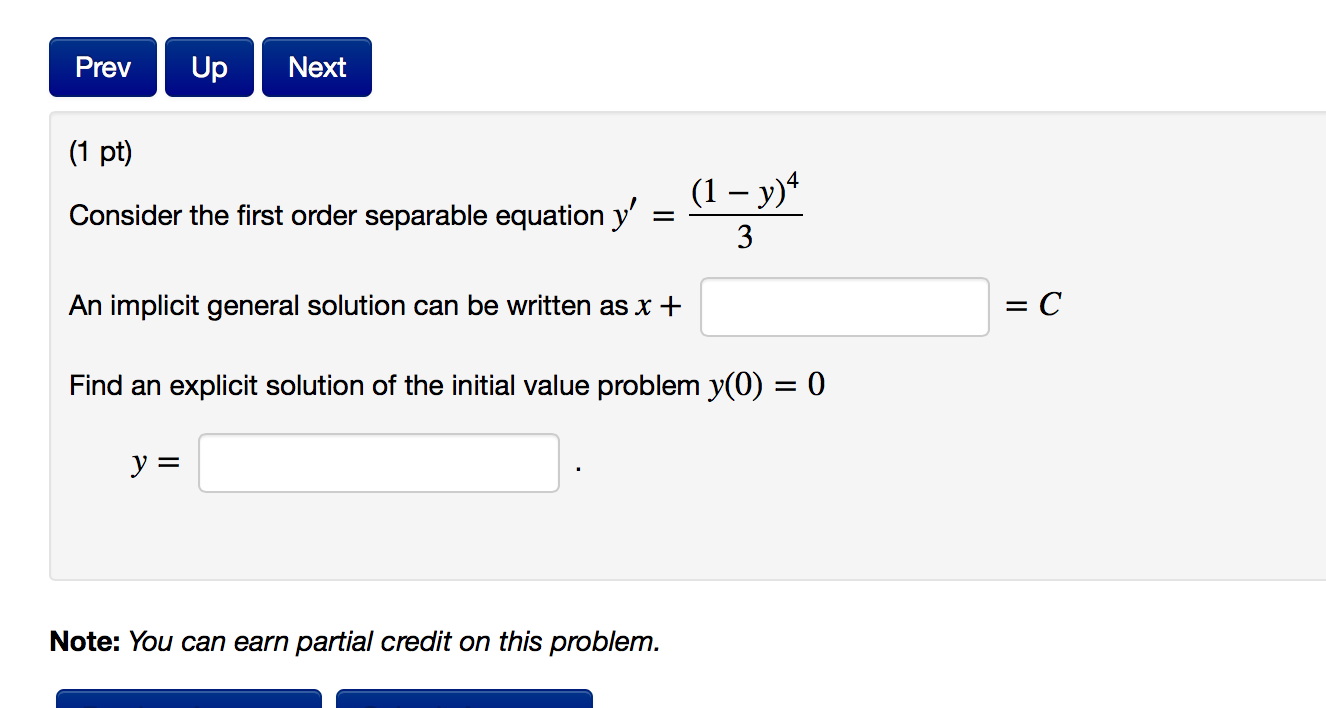Click the y = label before the answer box

tap(156, 463)
